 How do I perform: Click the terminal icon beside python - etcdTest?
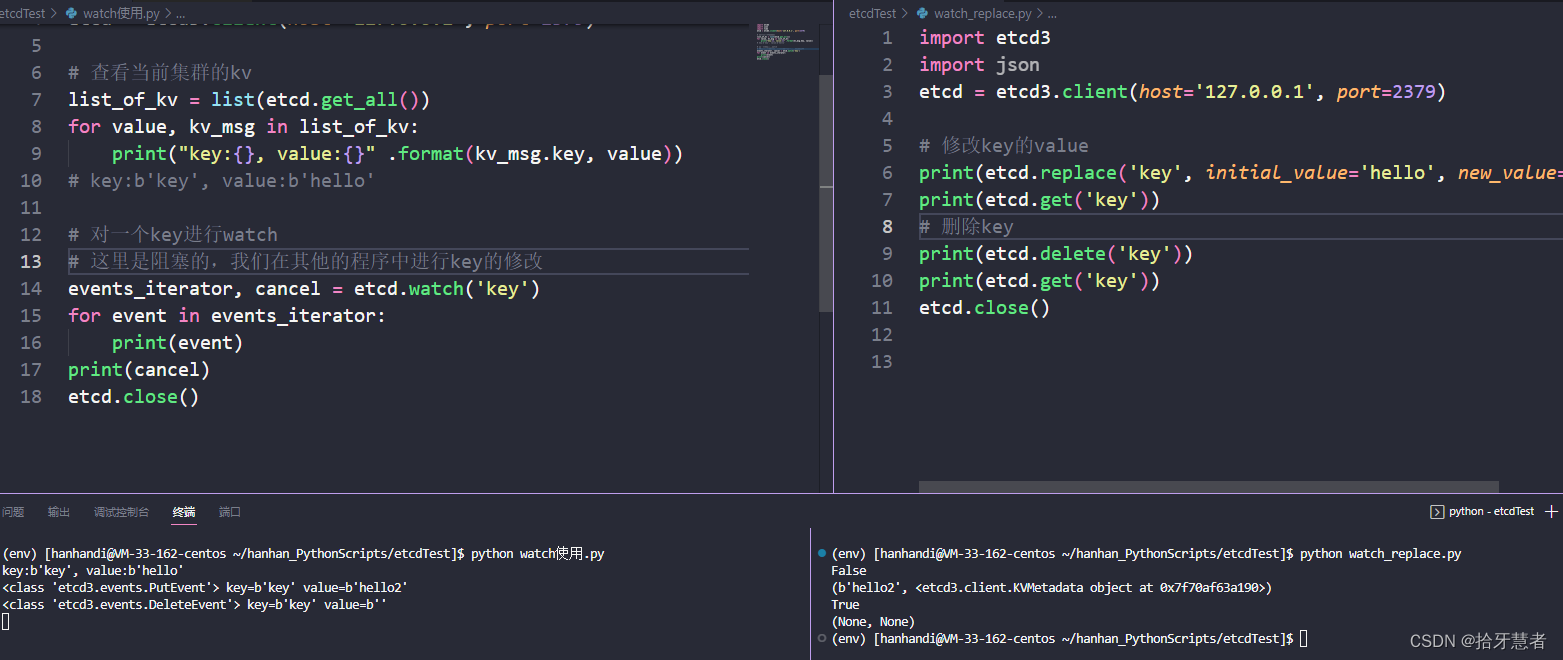(x=1438, y=511)
